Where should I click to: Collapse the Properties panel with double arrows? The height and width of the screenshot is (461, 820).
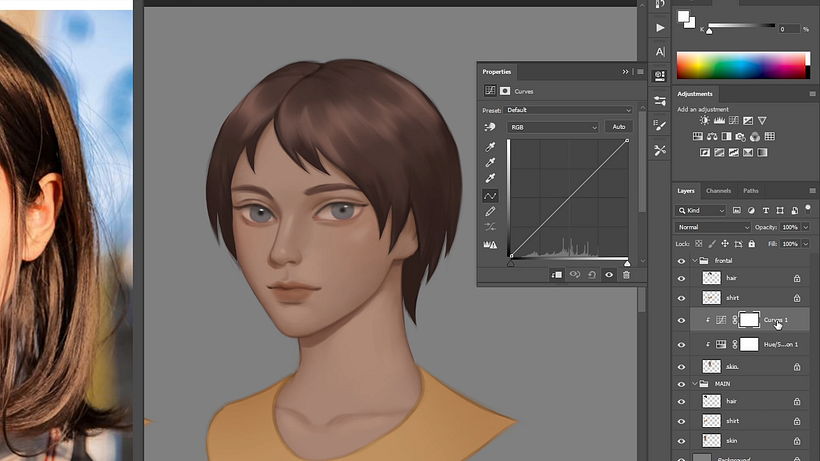pos(625,72)
